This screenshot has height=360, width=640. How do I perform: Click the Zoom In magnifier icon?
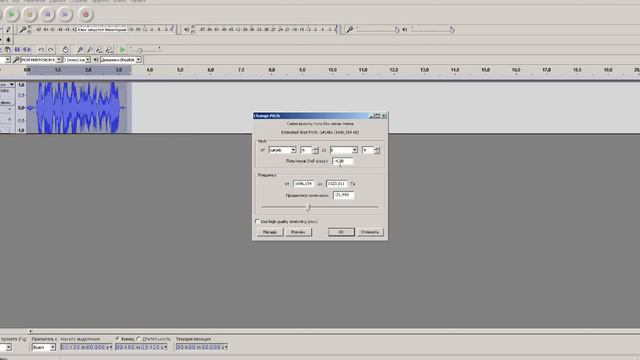click(80, 50)
